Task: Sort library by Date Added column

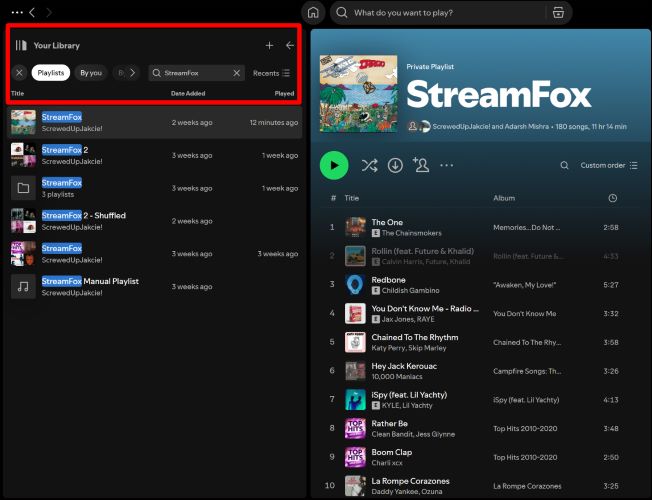Action: (188, 93)
